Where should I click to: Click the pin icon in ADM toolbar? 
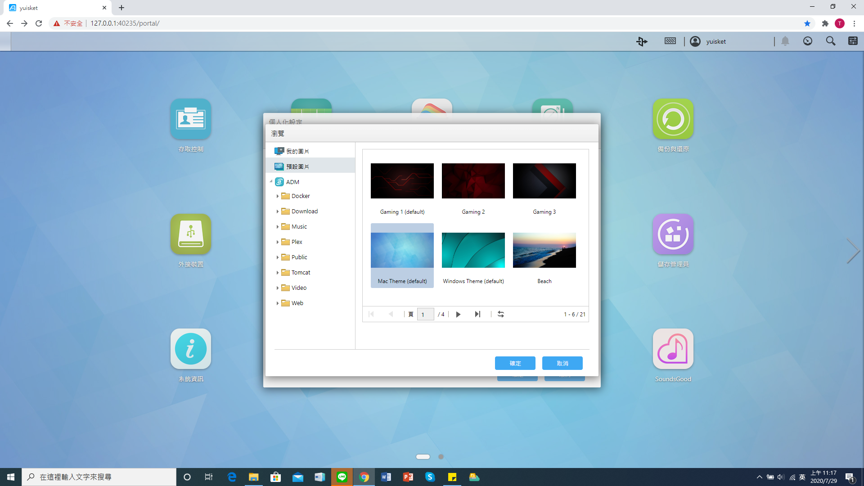[641, 41]
